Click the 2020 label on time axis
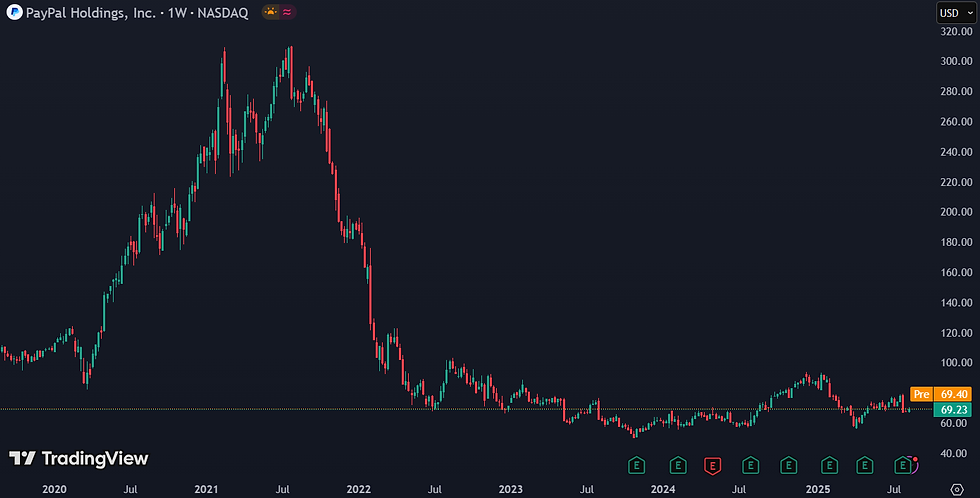The height and width of the screenshot is (498, 980). [54, 489]
